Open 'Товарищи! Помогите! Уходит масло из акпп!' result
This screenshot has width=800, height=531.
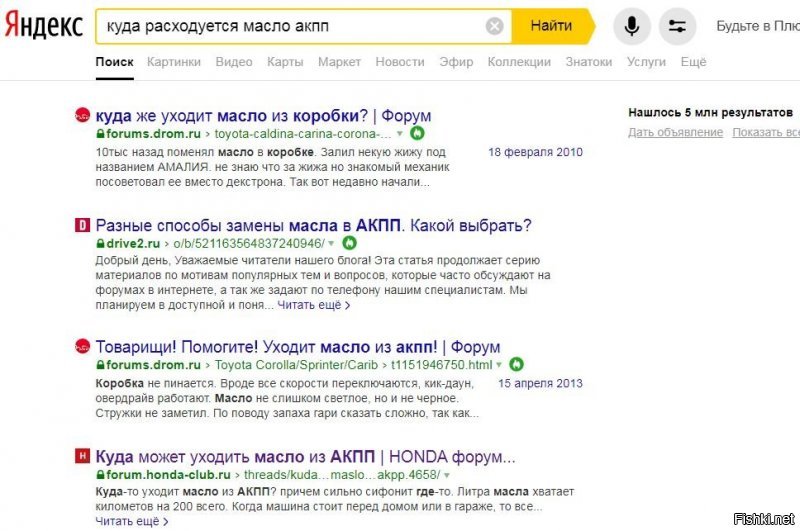(x=298, y=347)
